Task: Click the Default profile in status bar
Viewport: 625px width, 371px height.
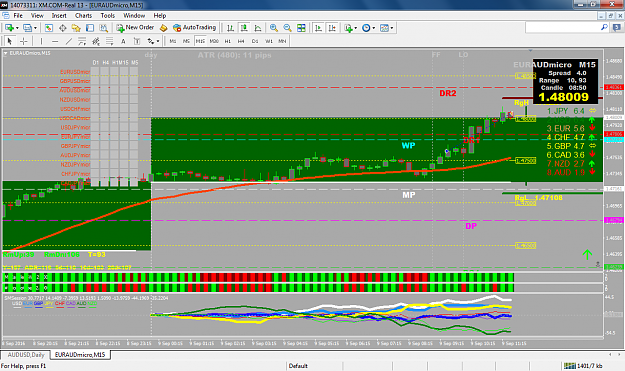Action: [298, 366]
